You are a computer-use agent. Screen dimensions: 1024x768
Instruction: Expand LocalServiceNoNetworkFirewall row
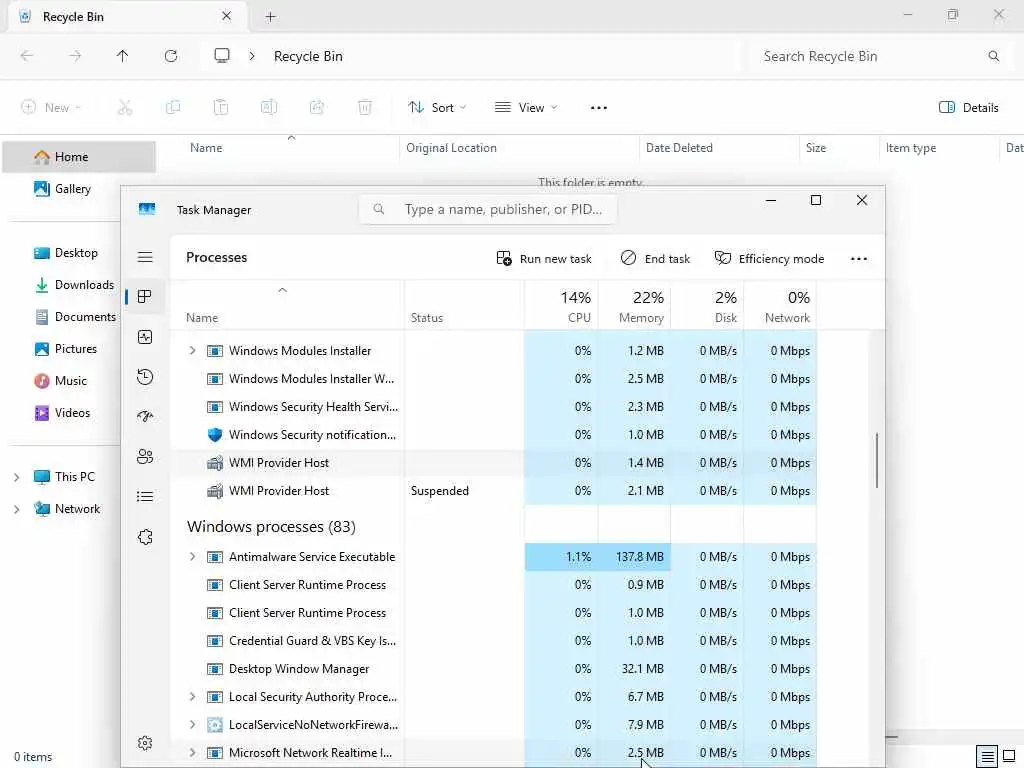pos(192,725)
